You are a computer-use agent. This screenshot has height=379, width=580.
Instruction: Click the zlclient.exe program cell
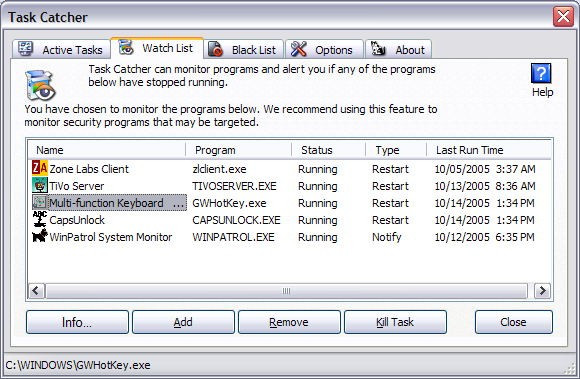219,169
